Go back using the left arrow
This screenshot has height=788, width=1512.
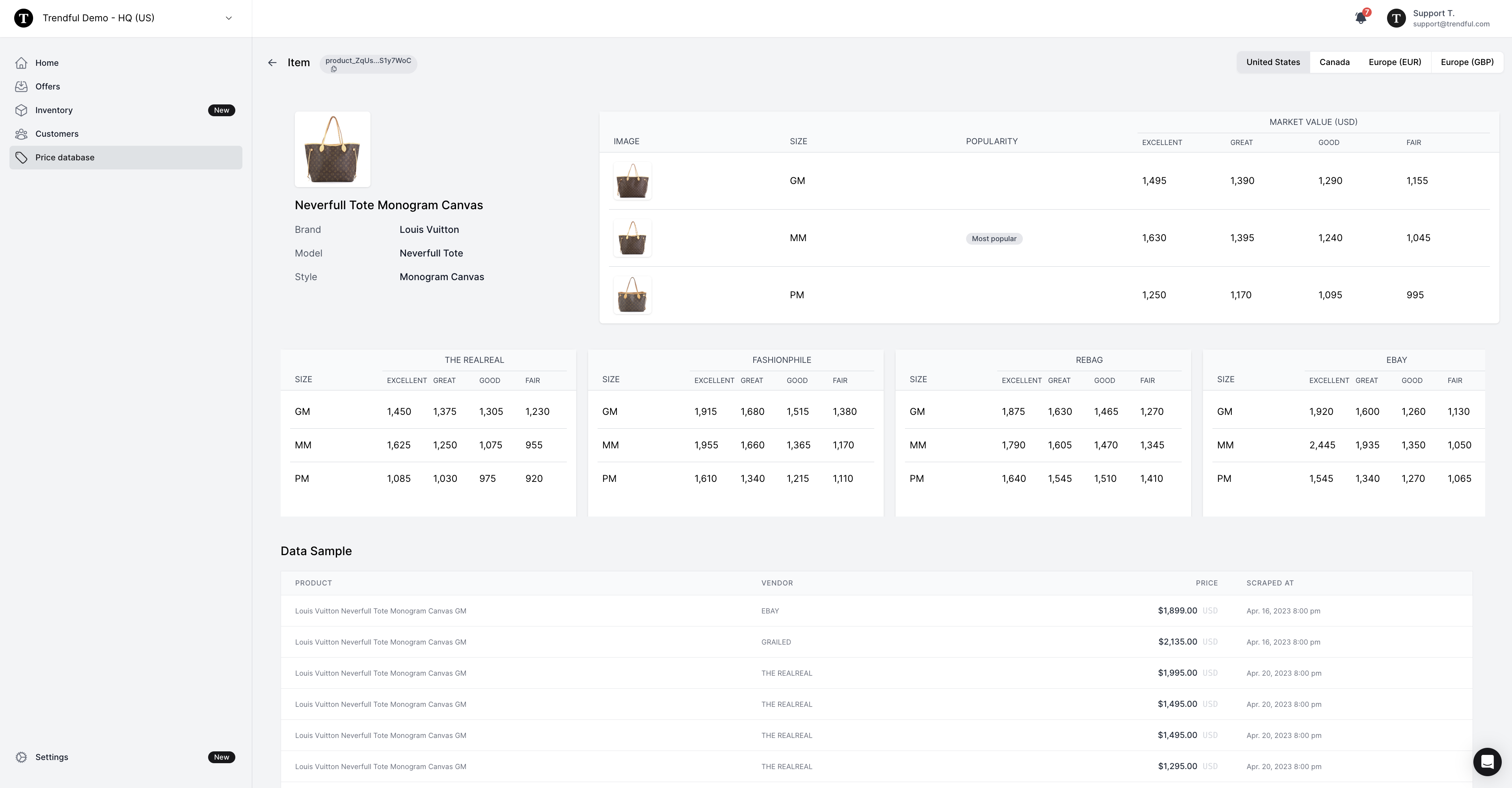pos(272,63)
